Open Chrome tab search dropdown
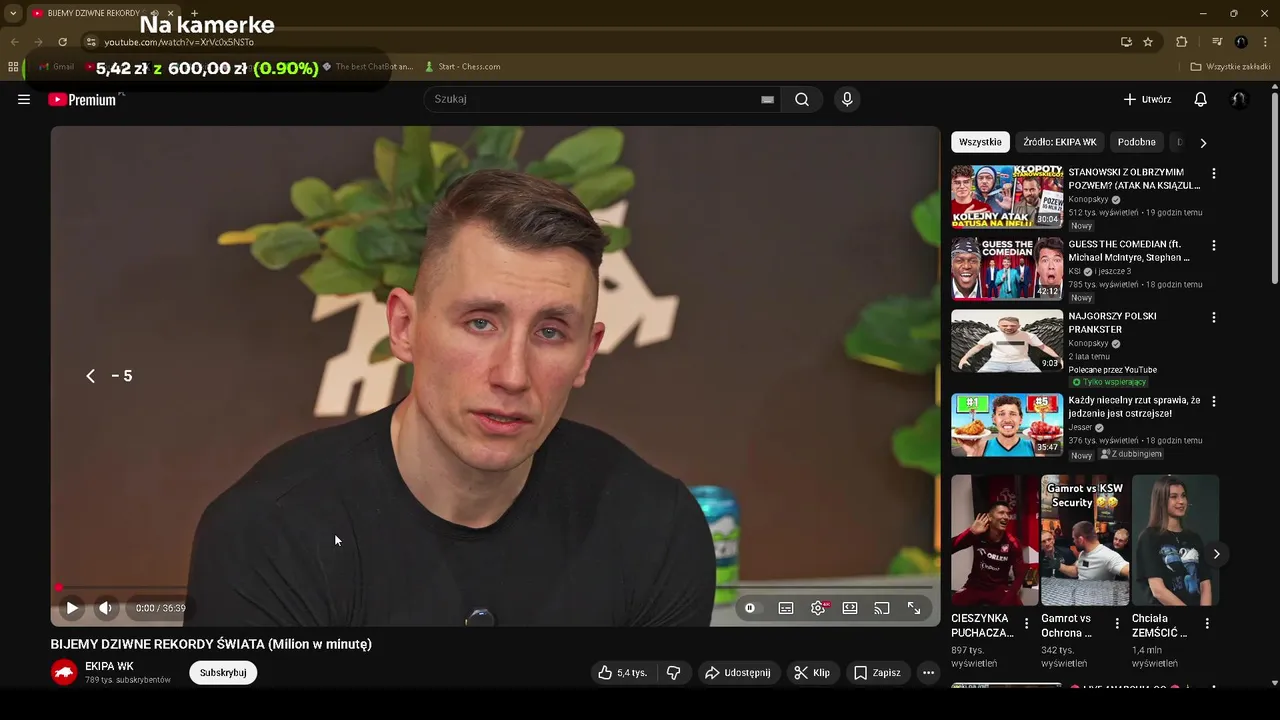 pyautogui.click(x=13, y=13)
